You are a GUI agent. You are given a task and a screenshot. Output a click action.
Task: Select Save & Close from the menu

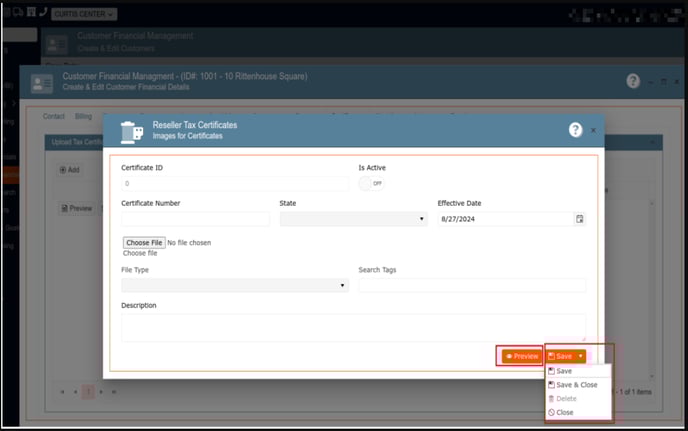576,384
